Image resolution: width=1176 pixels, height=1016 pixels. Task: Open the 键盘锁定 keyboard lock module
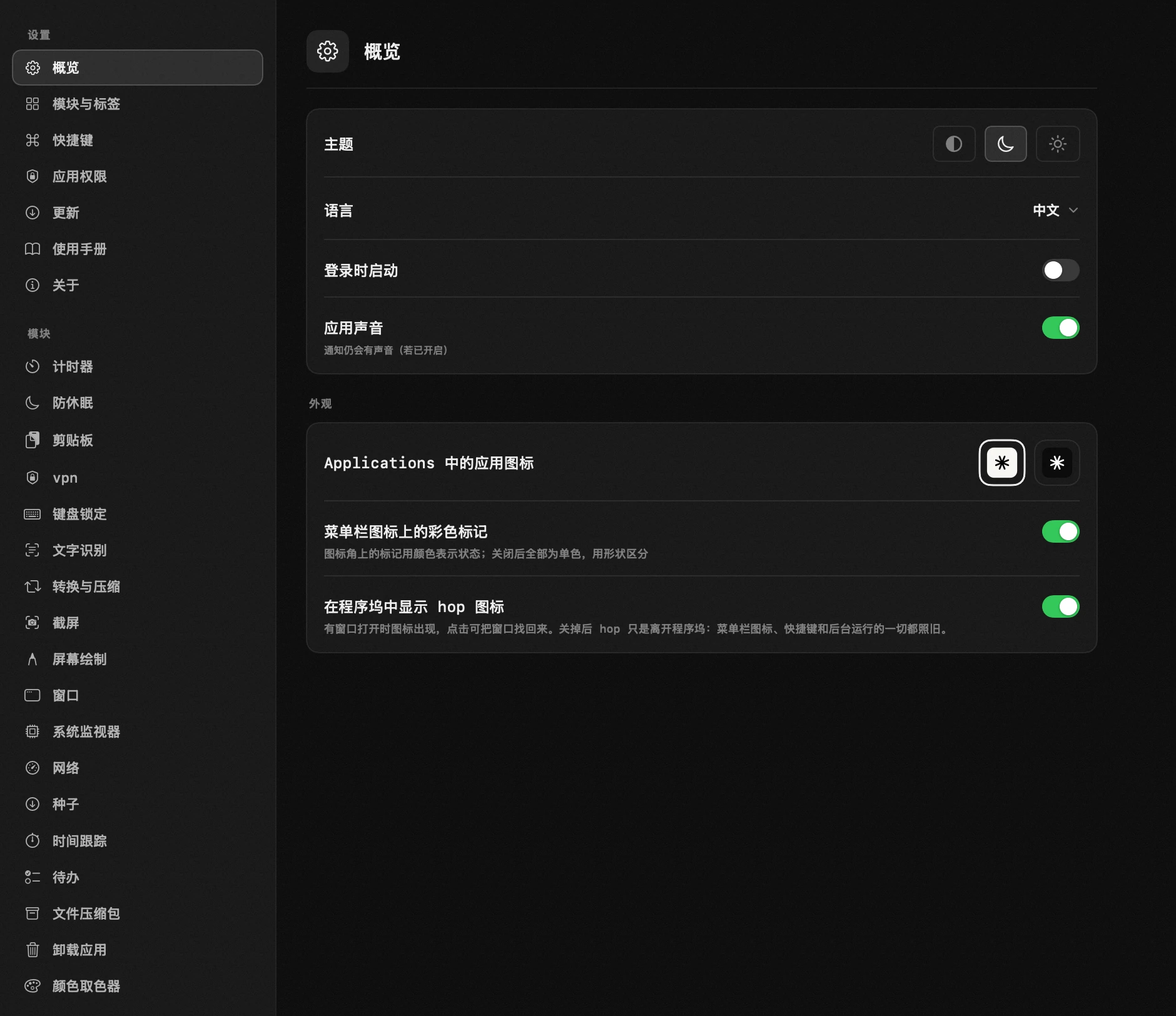(x=138, y=514)
